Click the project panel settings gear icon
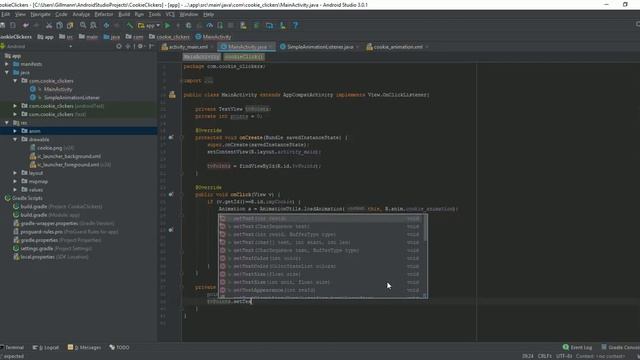This screenshot has height=360, width=640. point(140,47)
